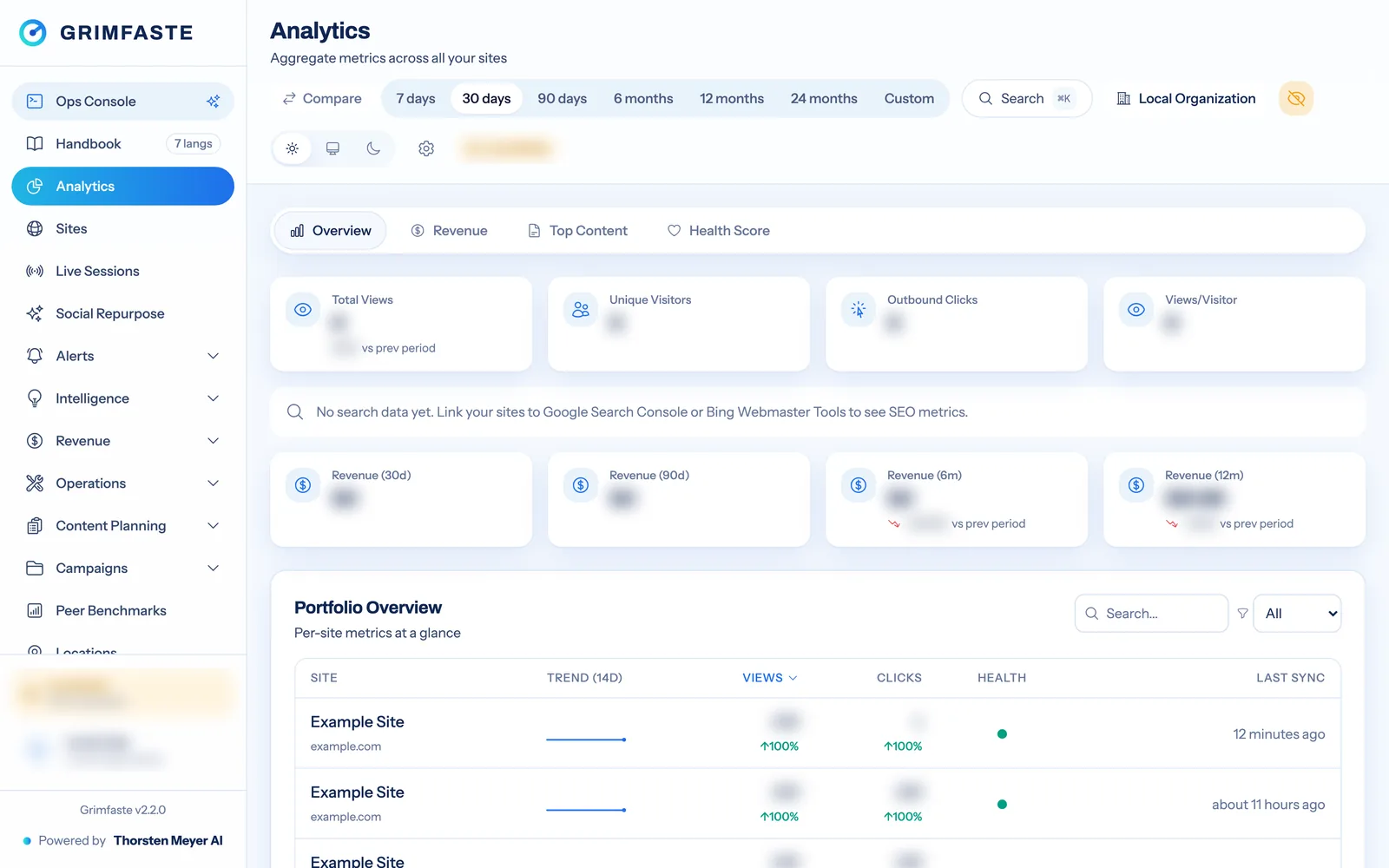Viewport: 1389px width, 868px height.
Task: Open the Revenue tab
Action: 450,231
